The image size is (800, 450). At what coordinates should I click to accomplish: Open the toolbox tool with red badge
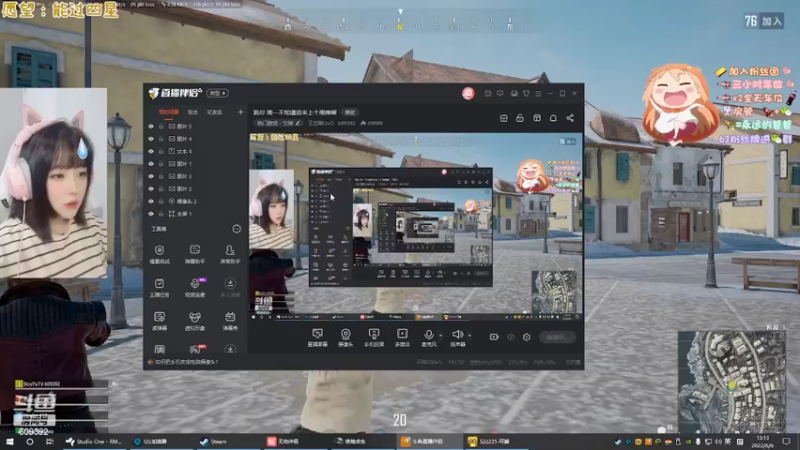tap(195, 349)
